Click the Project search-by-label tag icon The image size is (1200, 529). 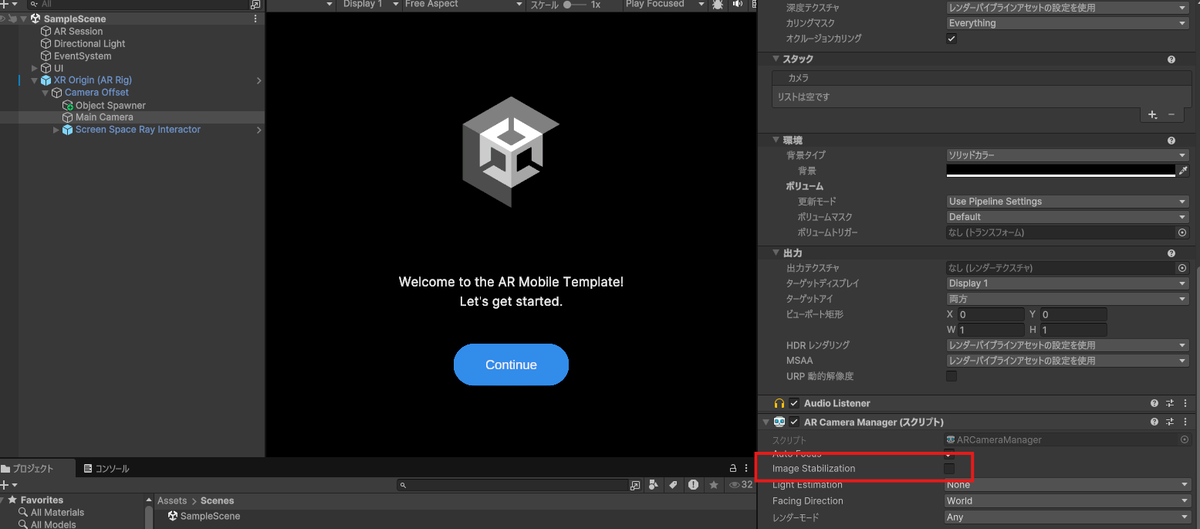click(673, 485)
